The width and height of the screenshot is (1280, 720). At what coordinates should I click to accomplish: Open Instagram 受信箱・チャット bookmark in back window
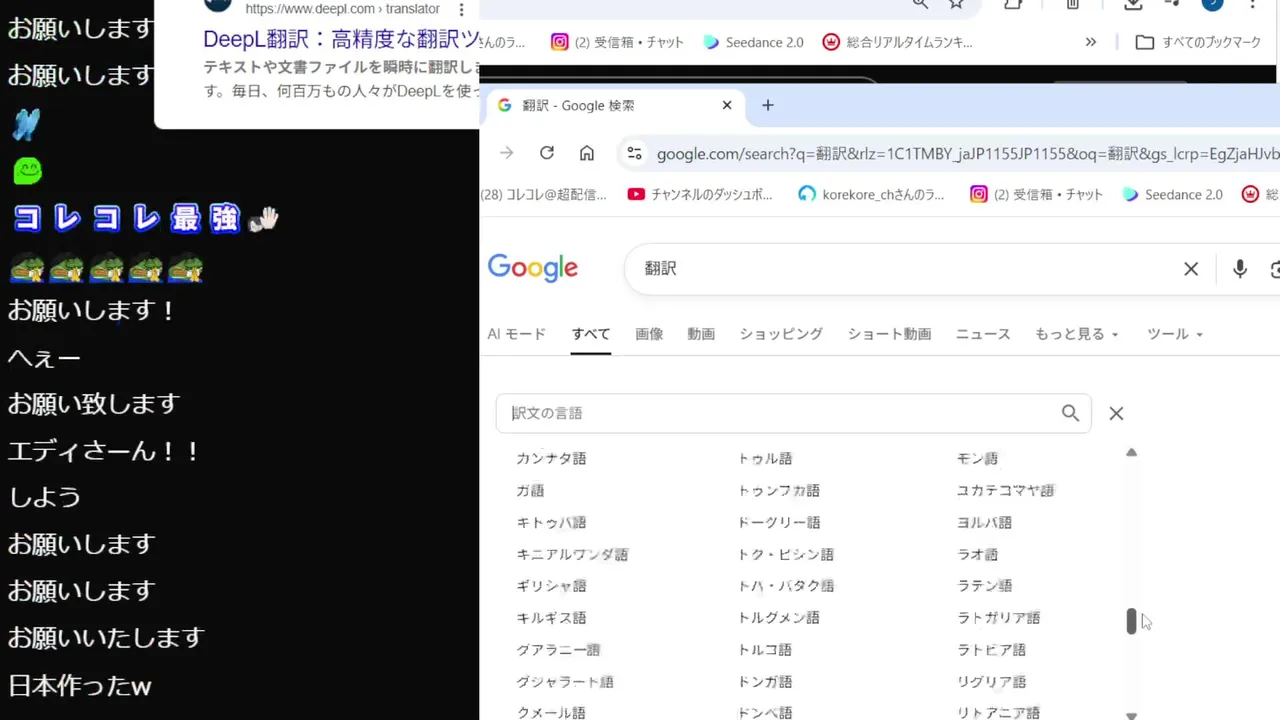618,42
